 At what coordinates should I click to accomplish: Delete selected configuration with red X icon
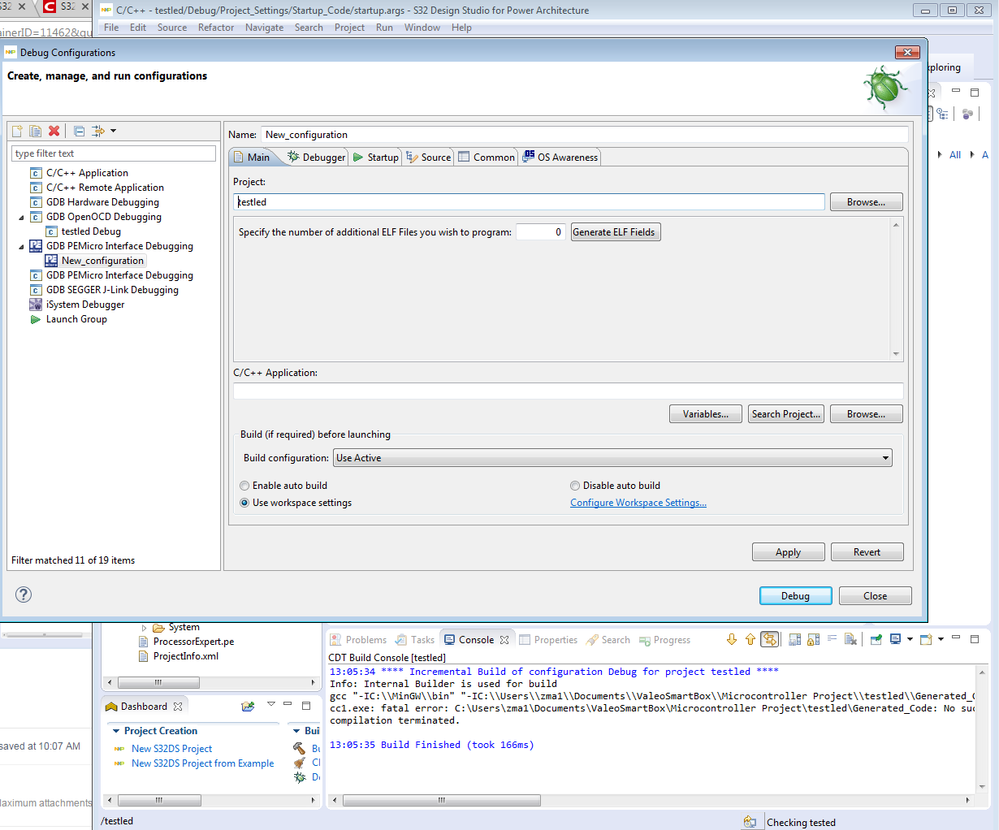pyautogui.click(x=54, y=131)
